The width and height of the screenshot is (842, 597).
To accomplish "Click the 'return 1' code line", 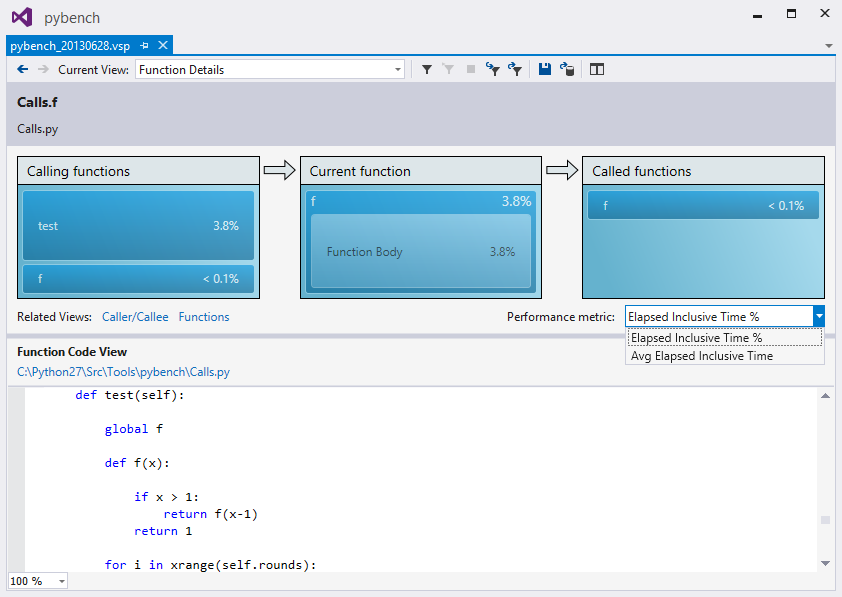I will coord(163,531).
